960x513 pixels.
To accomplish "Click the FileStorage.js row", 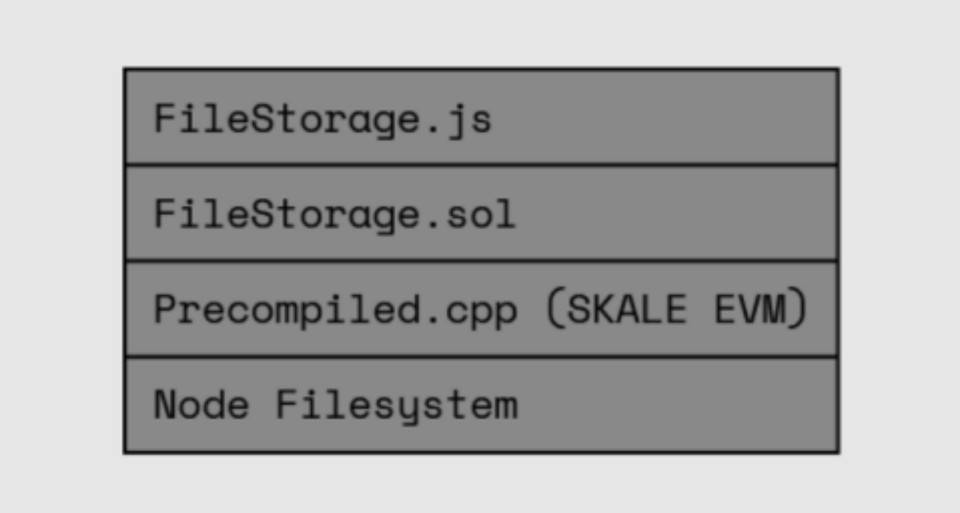I will (481, 116).
